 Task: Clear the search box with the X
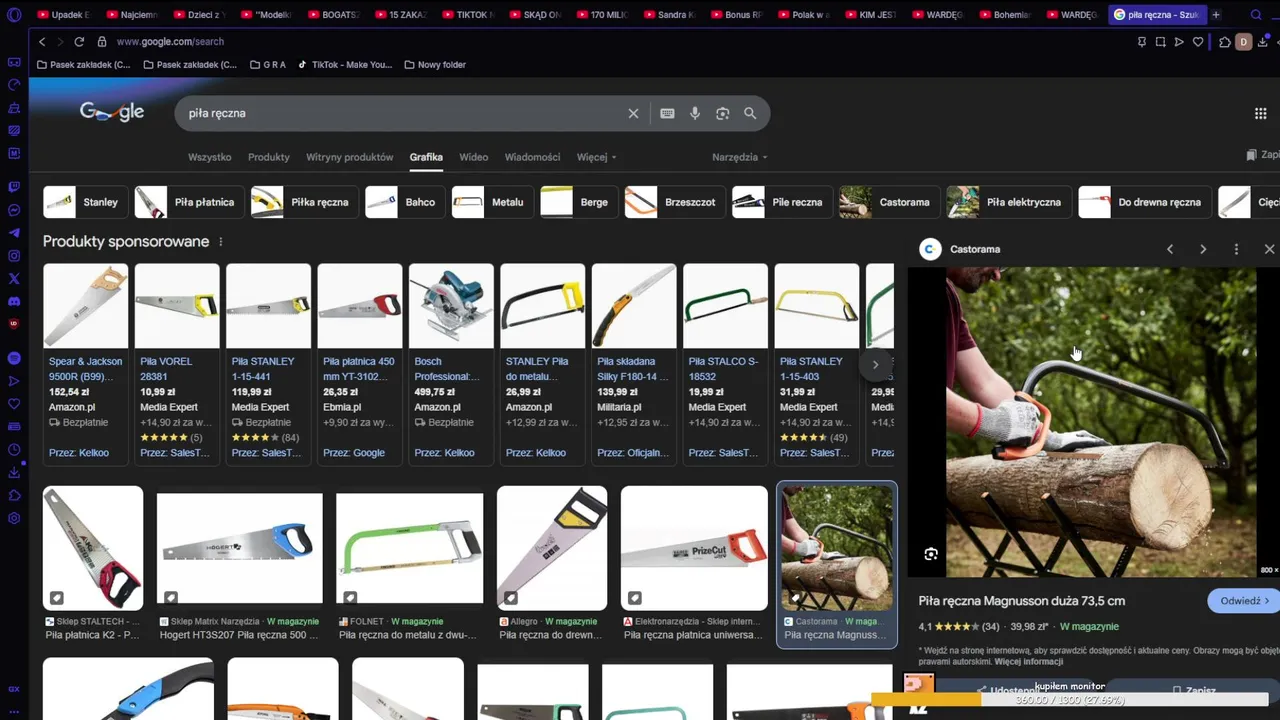tap(633, 113)
